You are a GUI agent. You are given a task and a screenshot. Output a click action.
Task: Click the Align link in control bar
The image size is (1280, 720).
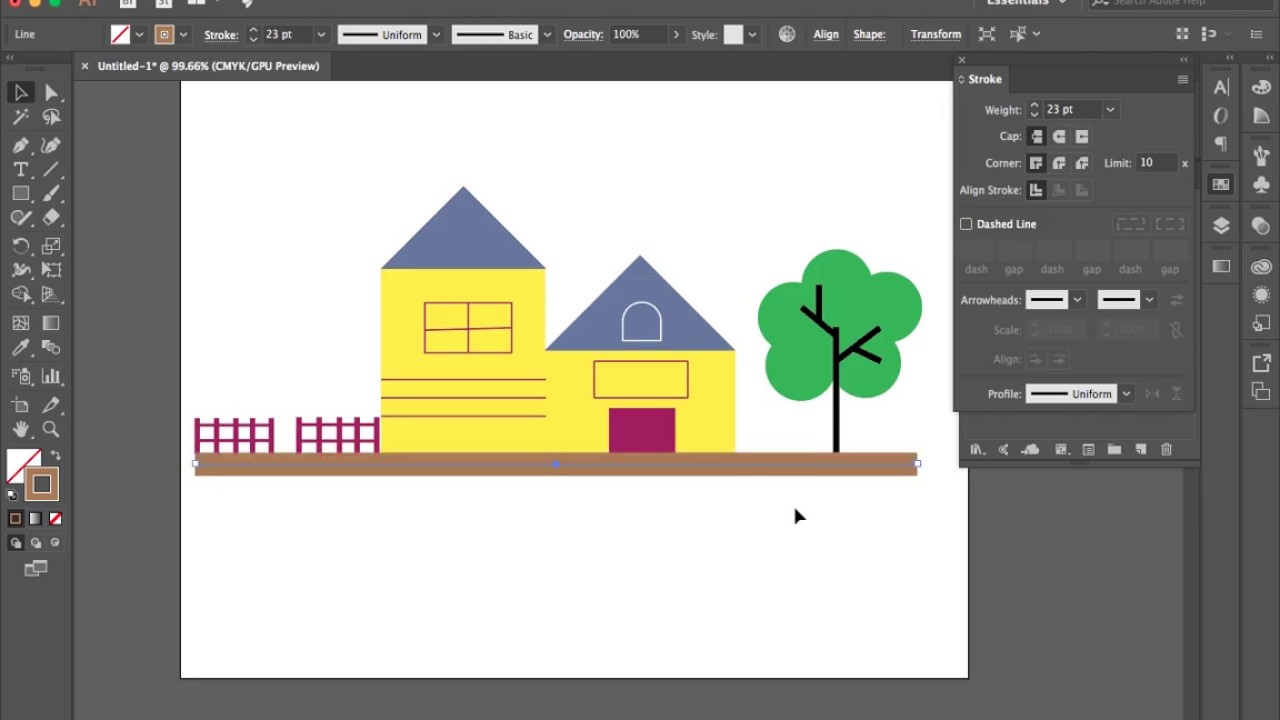[x=826, y=34]
